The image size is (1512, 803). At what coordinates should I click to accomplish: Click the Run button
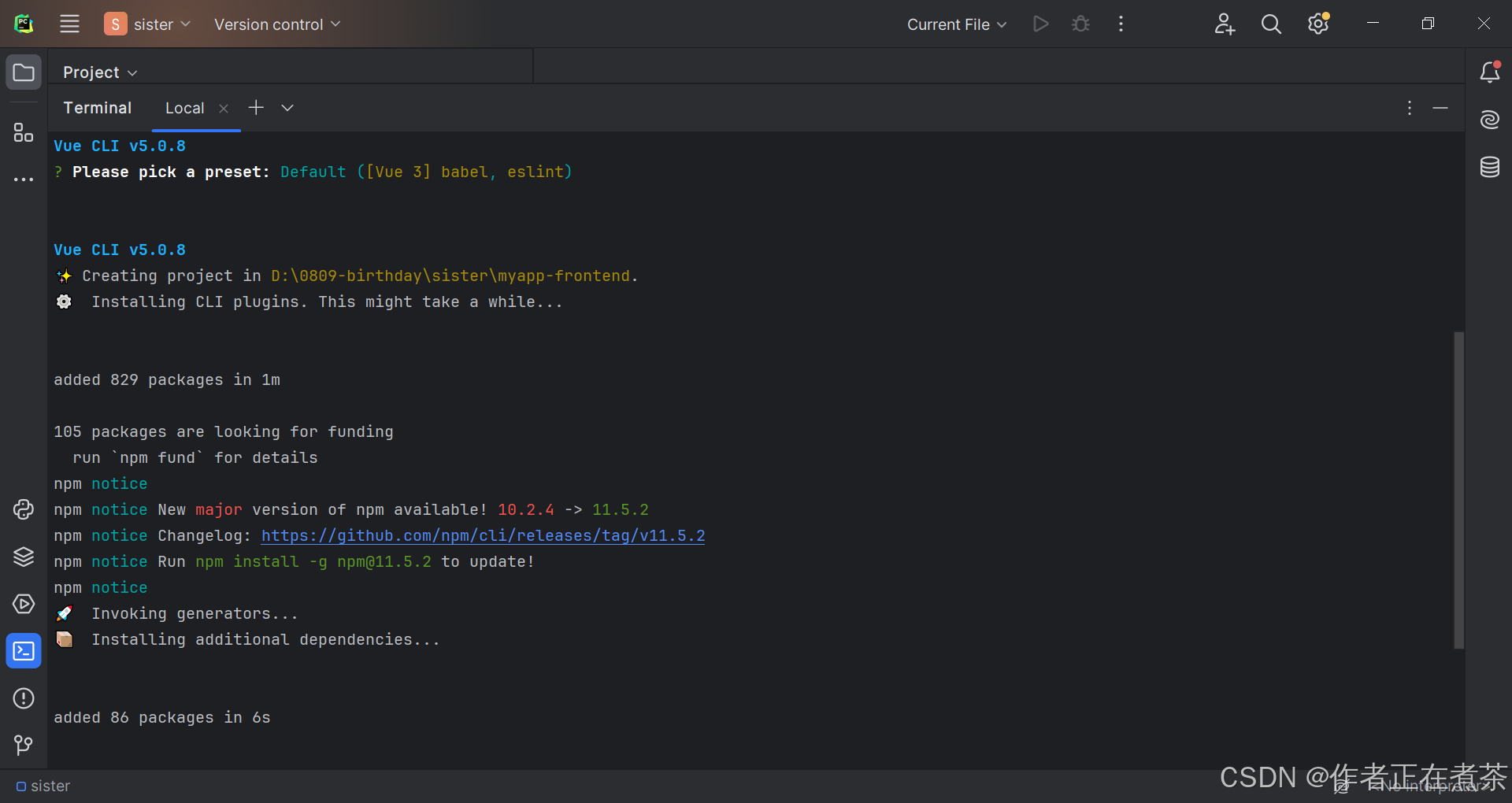coord(1040,24)
